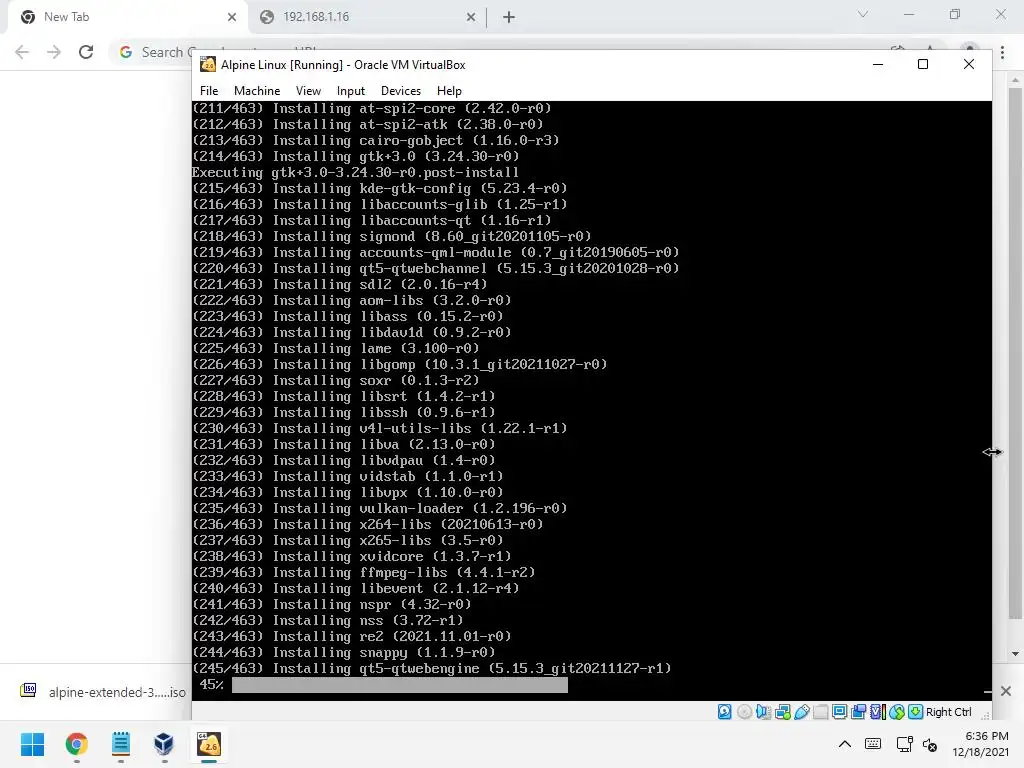The image size is (1024, 768).
Task: Open the File menu in VirtualBox
Action: pyautogui.click(x=209, y=91)
